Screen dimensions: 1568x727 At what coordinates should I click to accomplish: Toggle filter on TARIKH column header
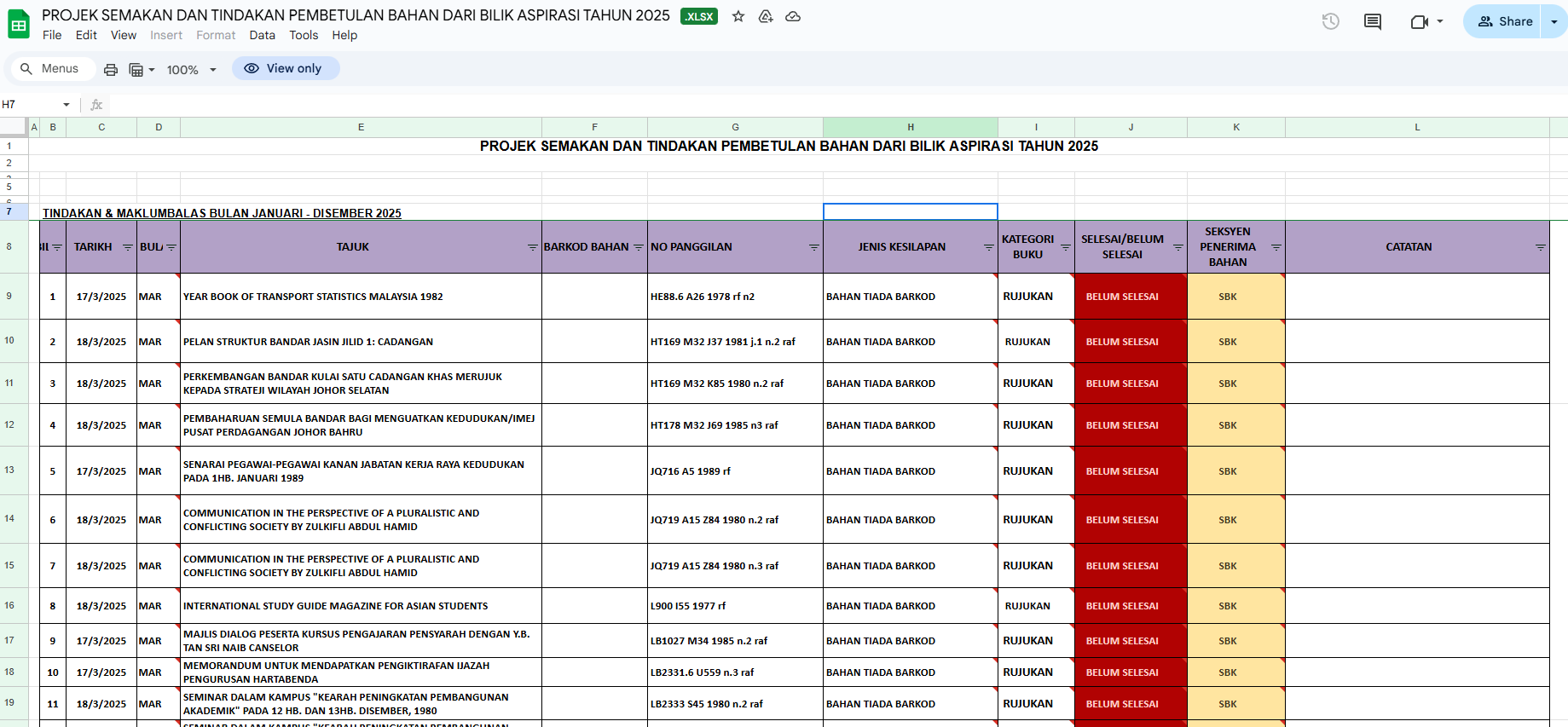pos(127,247)
